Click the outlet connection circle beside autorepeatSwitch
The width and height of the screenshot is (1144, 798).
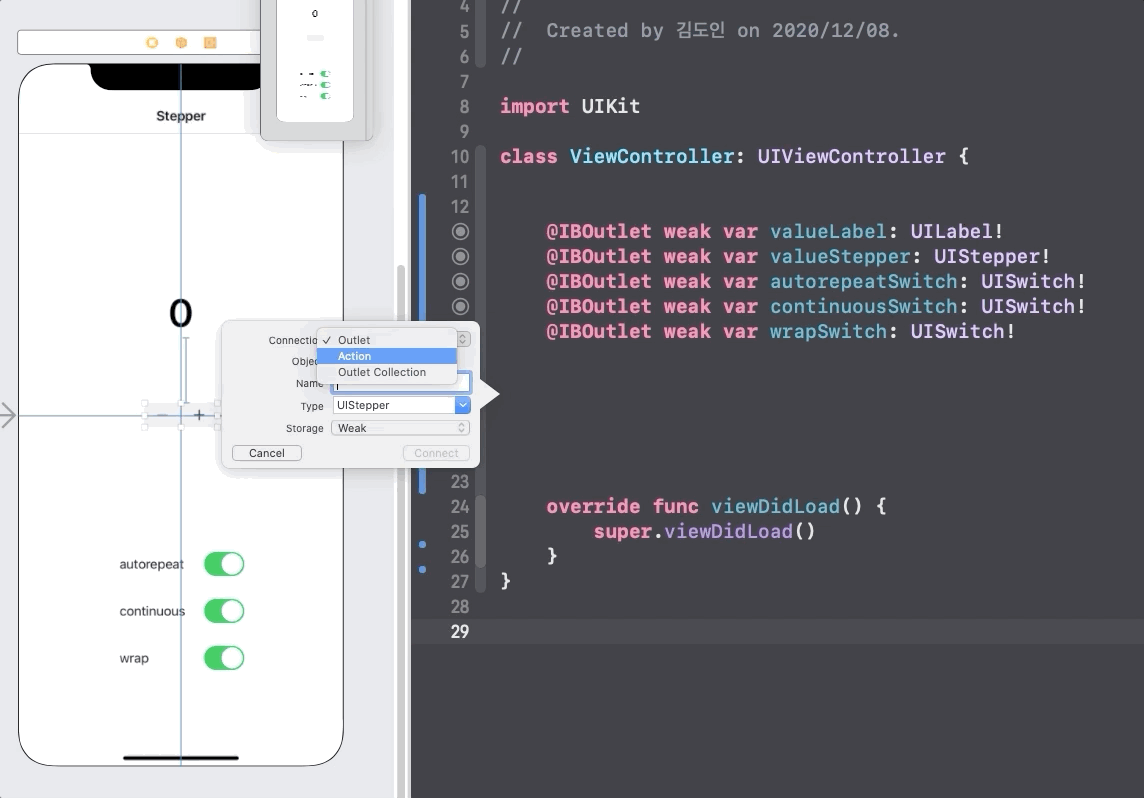tap(460, 282)
